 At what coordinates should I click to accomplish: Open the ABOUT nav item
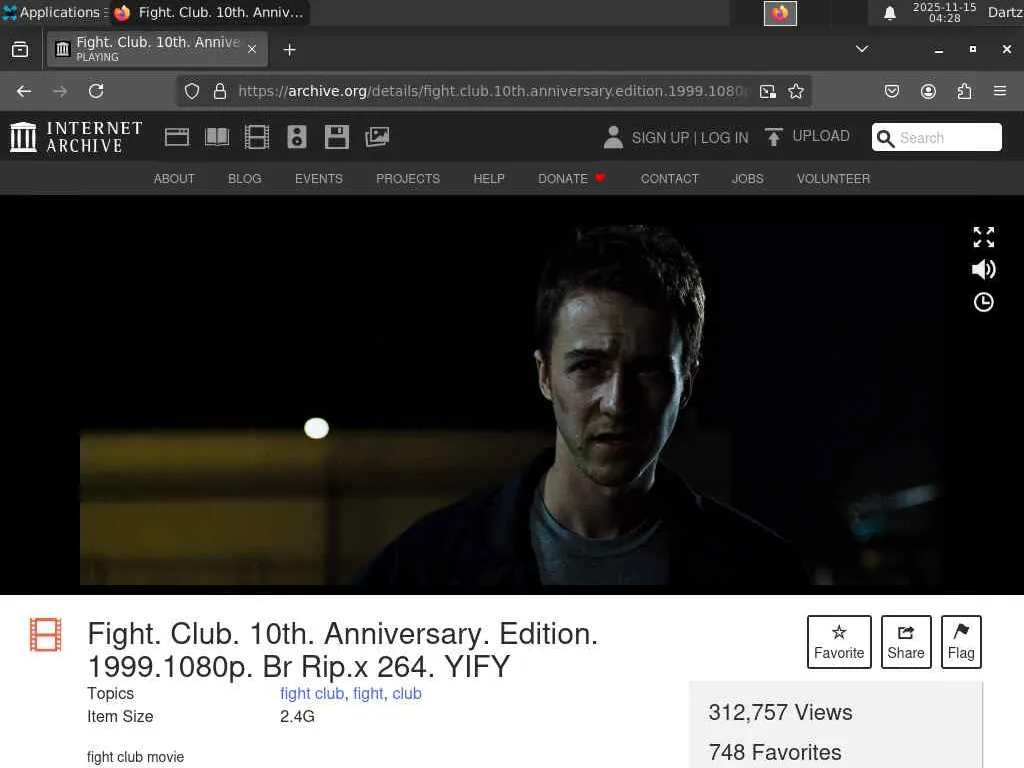coord(174,179)
